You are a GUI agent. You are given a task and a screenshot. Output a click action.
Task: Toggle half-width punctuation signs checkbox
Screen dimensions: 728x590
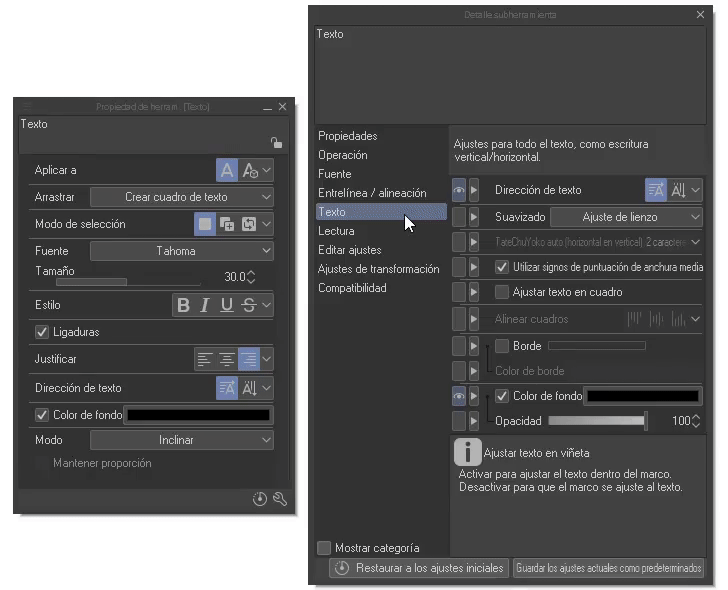501,267
